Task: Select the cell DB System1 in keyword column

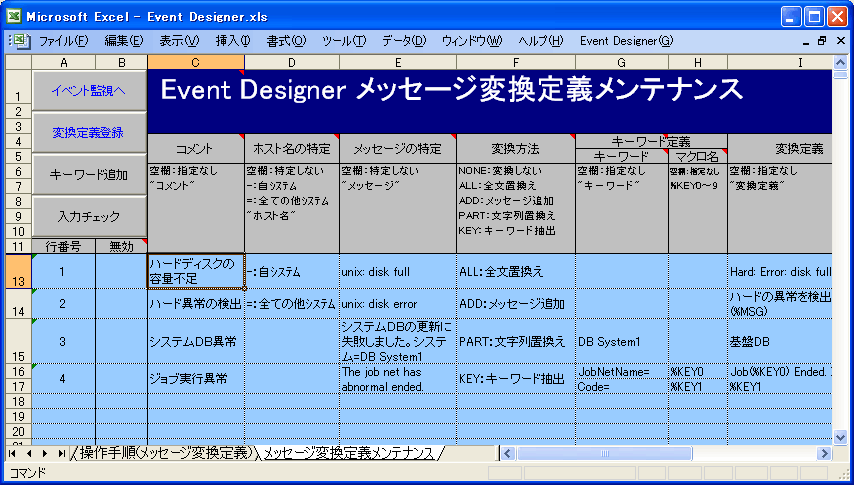Action: [622, 342]
